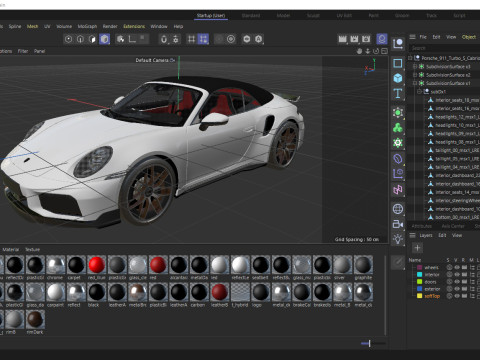480x360 pixels.
Task: Click the Edges mode icon in toolbar
Action: click(80, 39)
